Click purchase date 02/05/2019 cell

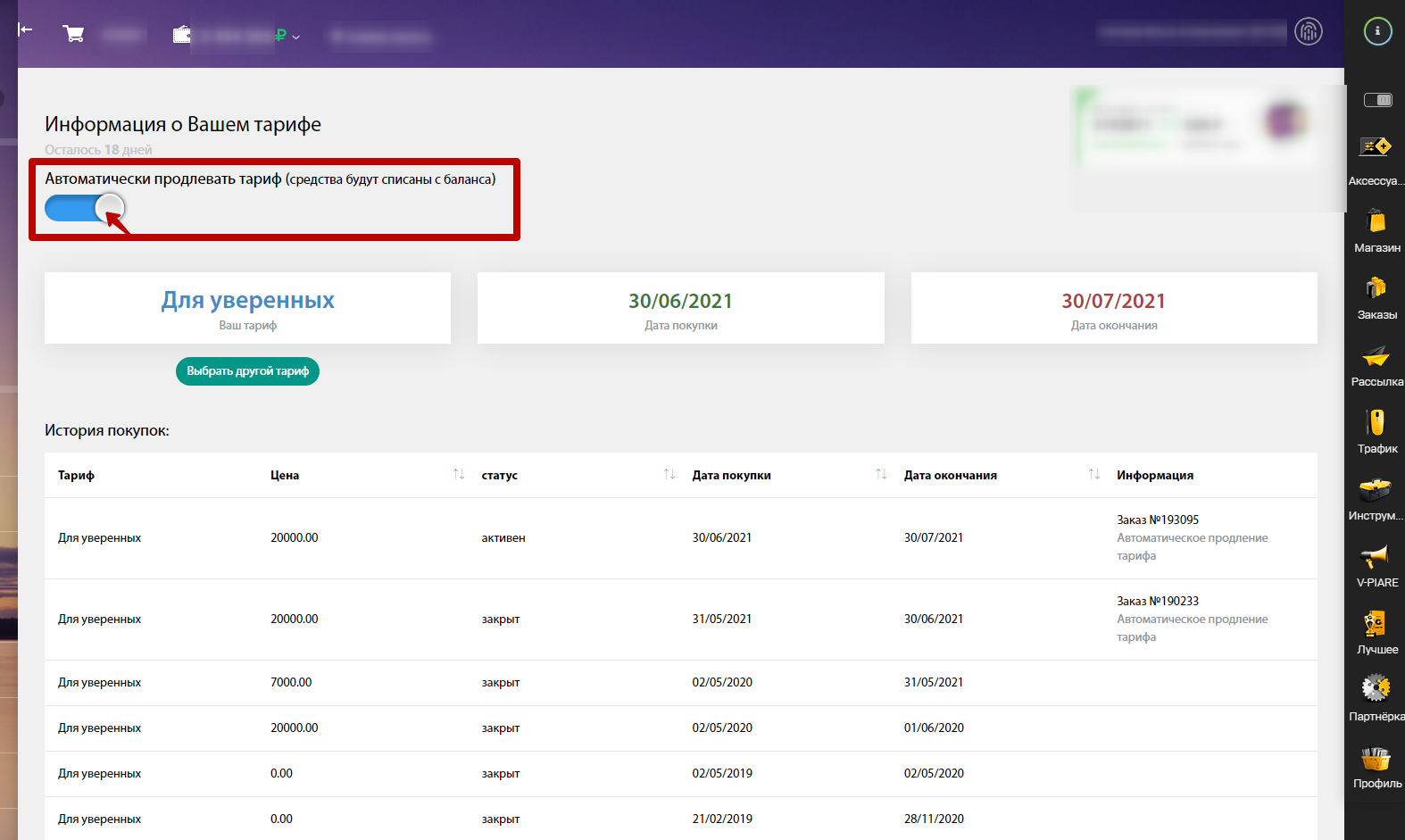[x=722, y=773]
